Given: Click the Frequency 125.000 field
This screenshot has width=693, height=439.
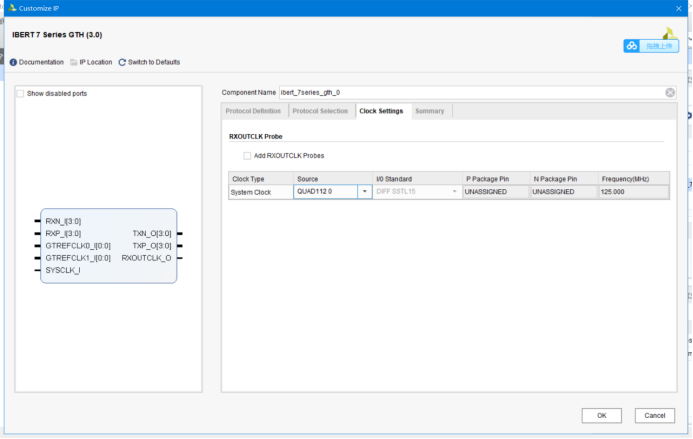Looking at the screenshot, I should click(x=633, y=192).
